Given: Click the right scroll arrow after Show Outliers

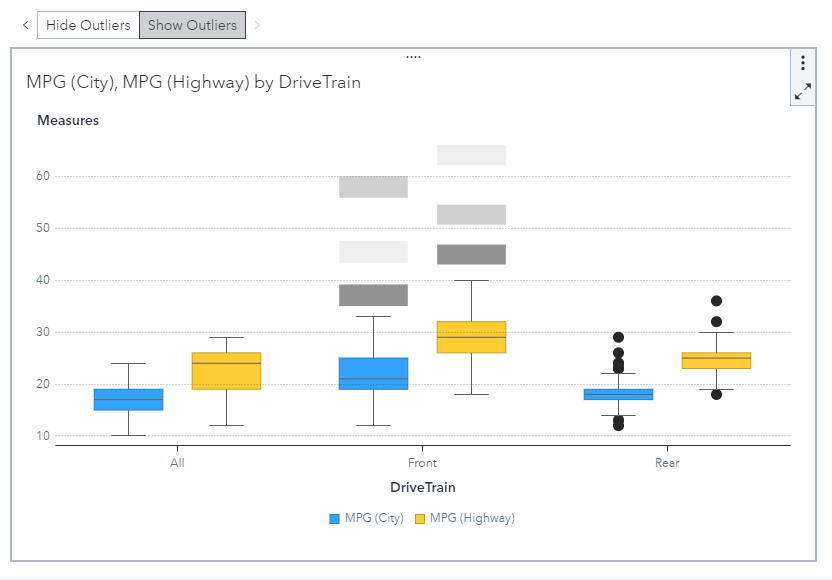Looking at the screenshot, I should [257, 25].
